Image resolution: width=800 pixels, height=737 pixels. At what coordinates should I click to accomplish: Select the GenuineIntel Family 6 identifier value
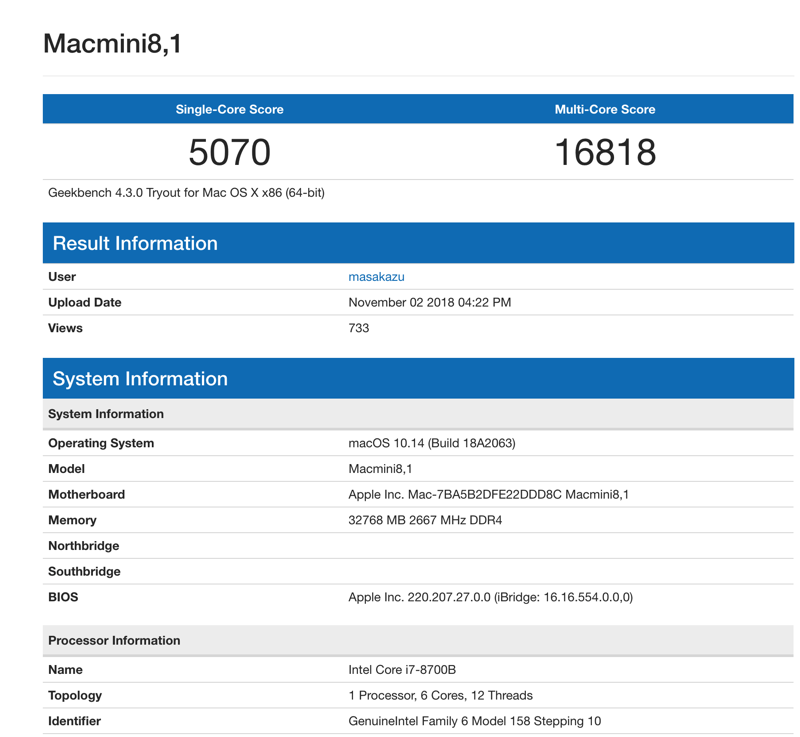pyautogui.click(x=474, y=721)
